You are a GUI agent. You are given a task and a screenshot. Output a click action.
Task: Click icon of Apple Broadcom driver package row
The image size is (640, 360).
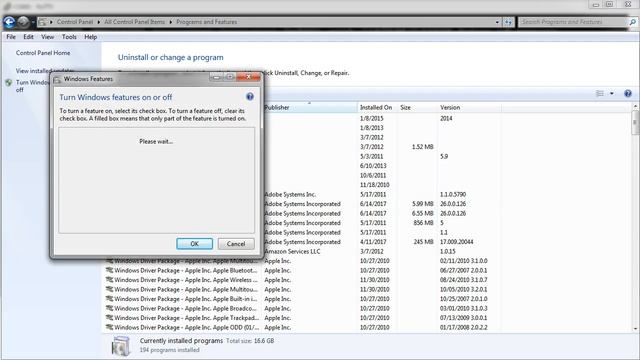(109, 309)
